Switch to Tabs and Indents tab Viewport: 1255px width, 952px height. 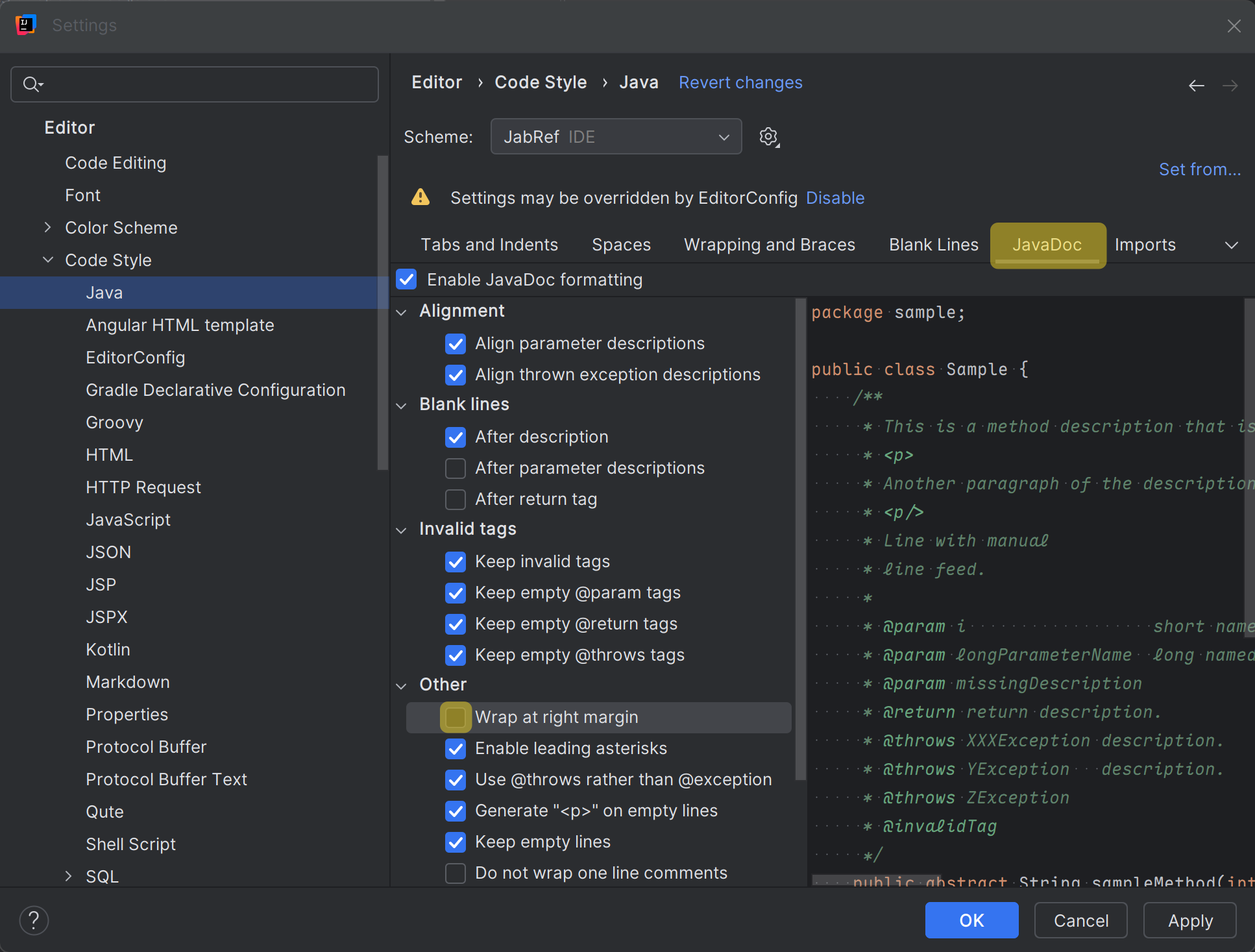point(489,245)
